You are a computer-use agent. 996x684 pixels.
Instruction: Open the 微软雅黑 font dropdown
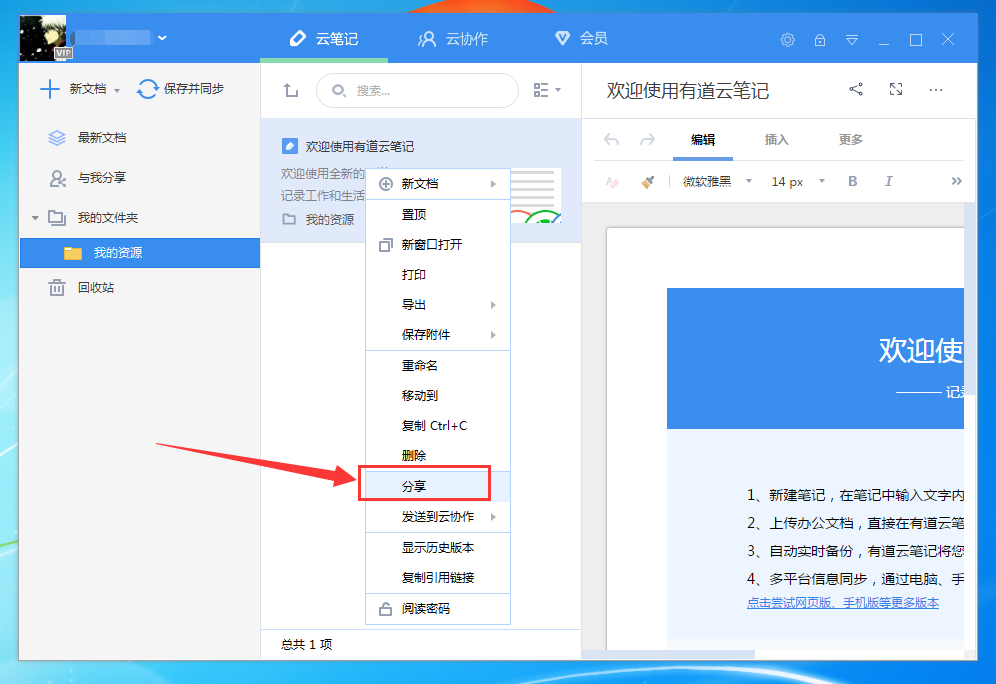point(717,182)
